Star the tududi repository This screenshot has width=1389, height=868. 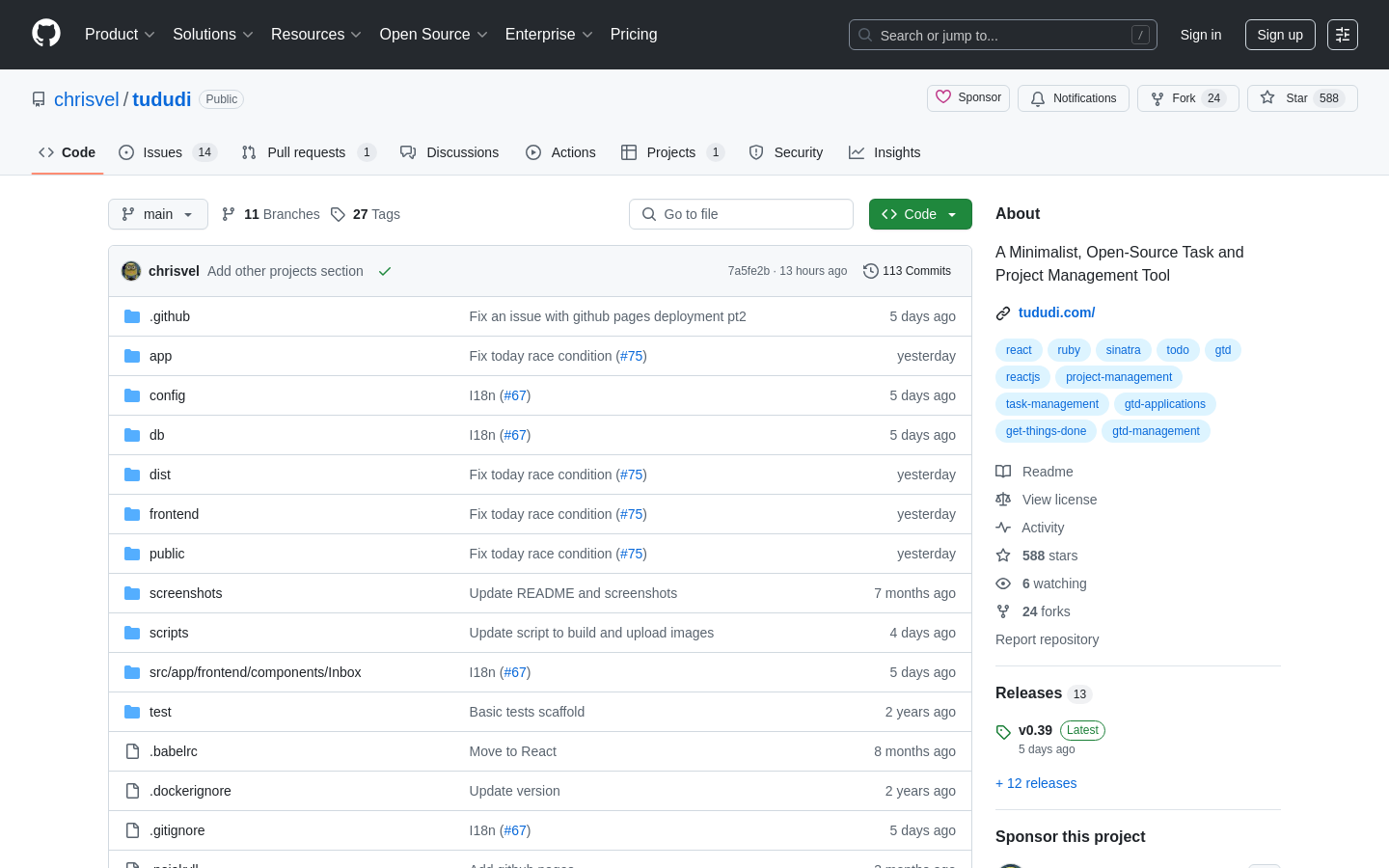[1302, 98]
